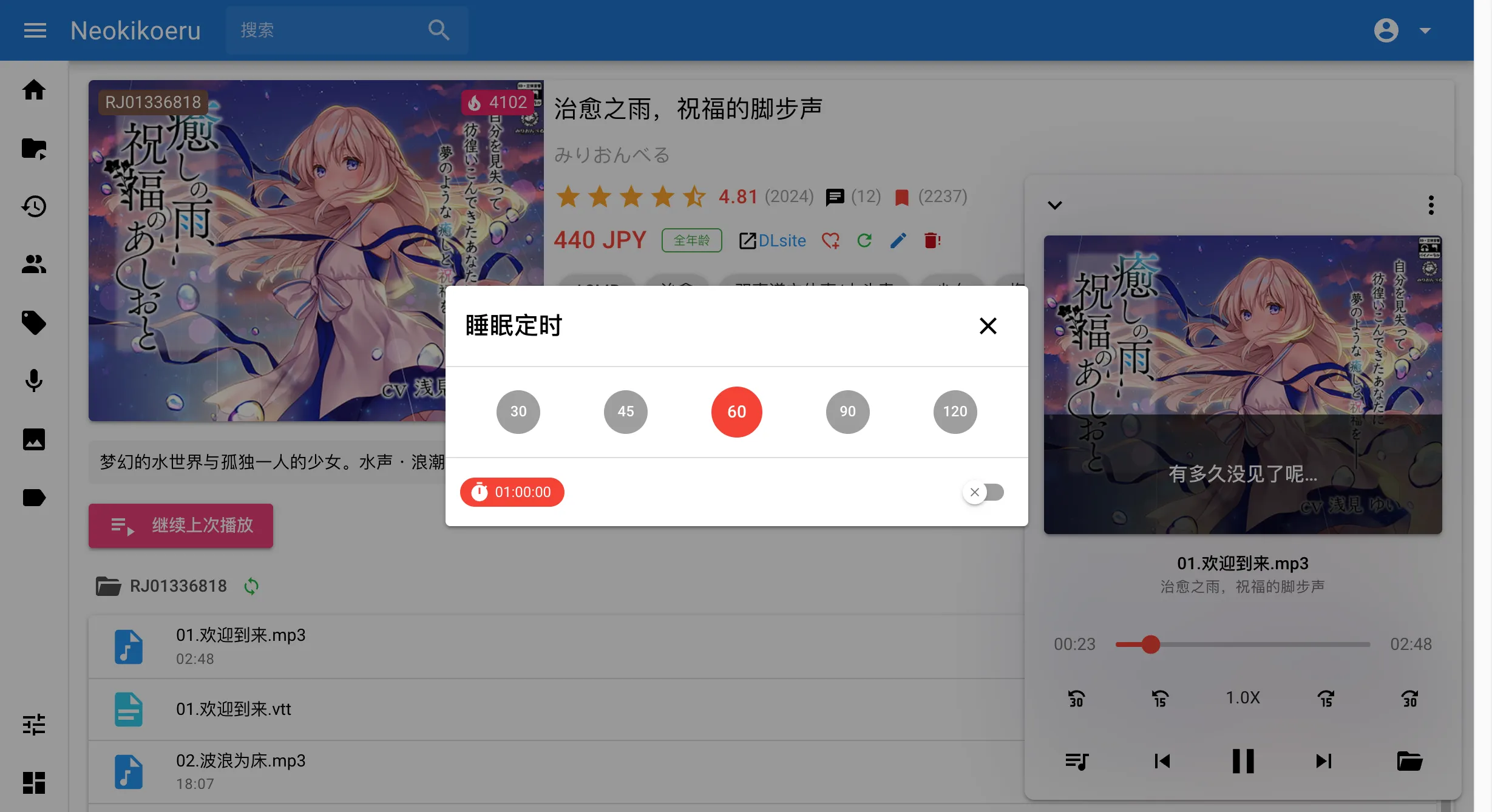
Task: Open the DLsite external link
Action: [x=773, y=240]
